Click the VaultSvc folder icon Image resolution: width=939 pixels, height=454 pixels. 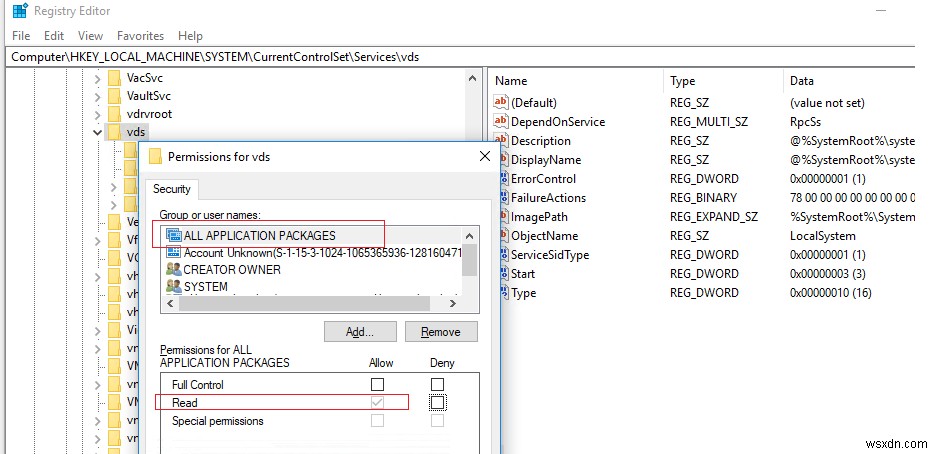[x=113, y=96]
